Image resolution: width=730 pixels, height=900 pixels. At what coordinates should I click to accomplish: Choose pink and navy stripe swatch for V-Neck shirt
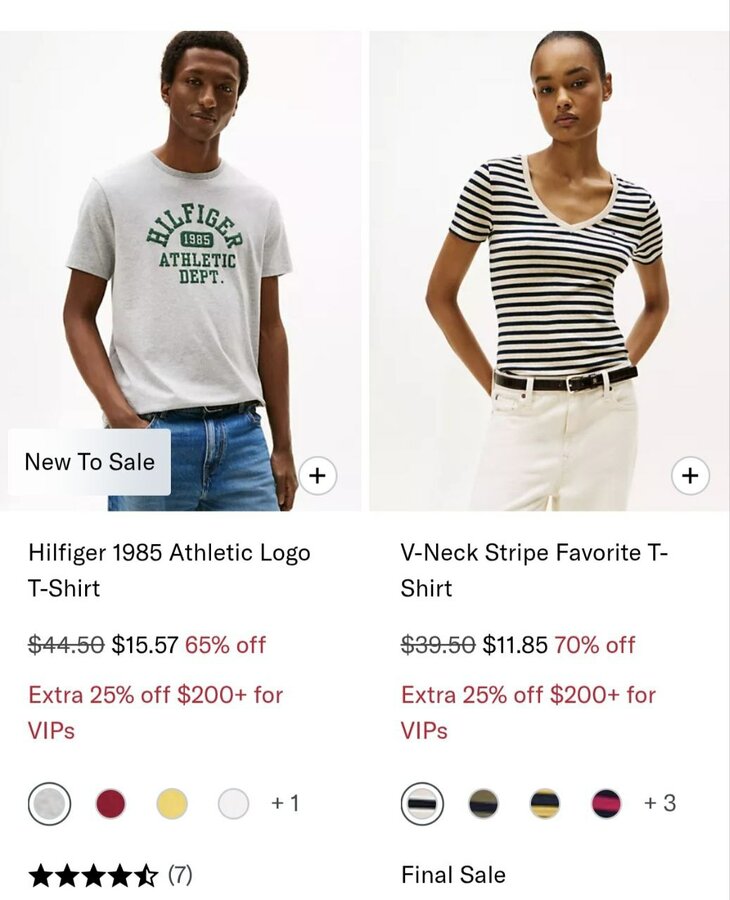(x=606, y=803)
